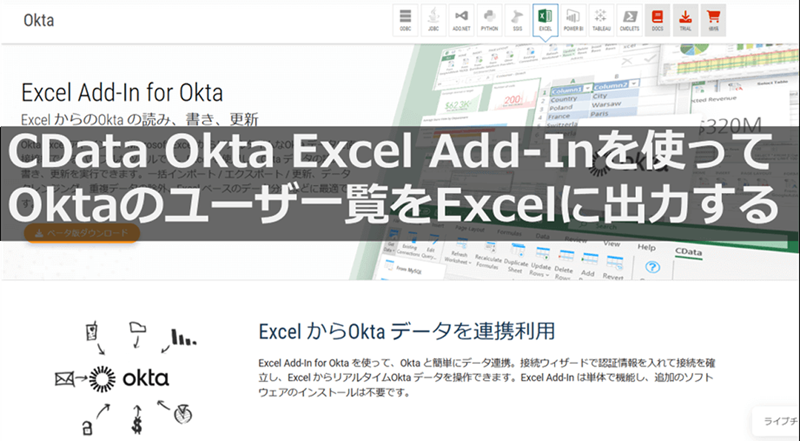Image resolution: width=800 pixels, height=441 pixels.
Task: Choose the ADO.NET provider icon
Action: pos(461,20)
